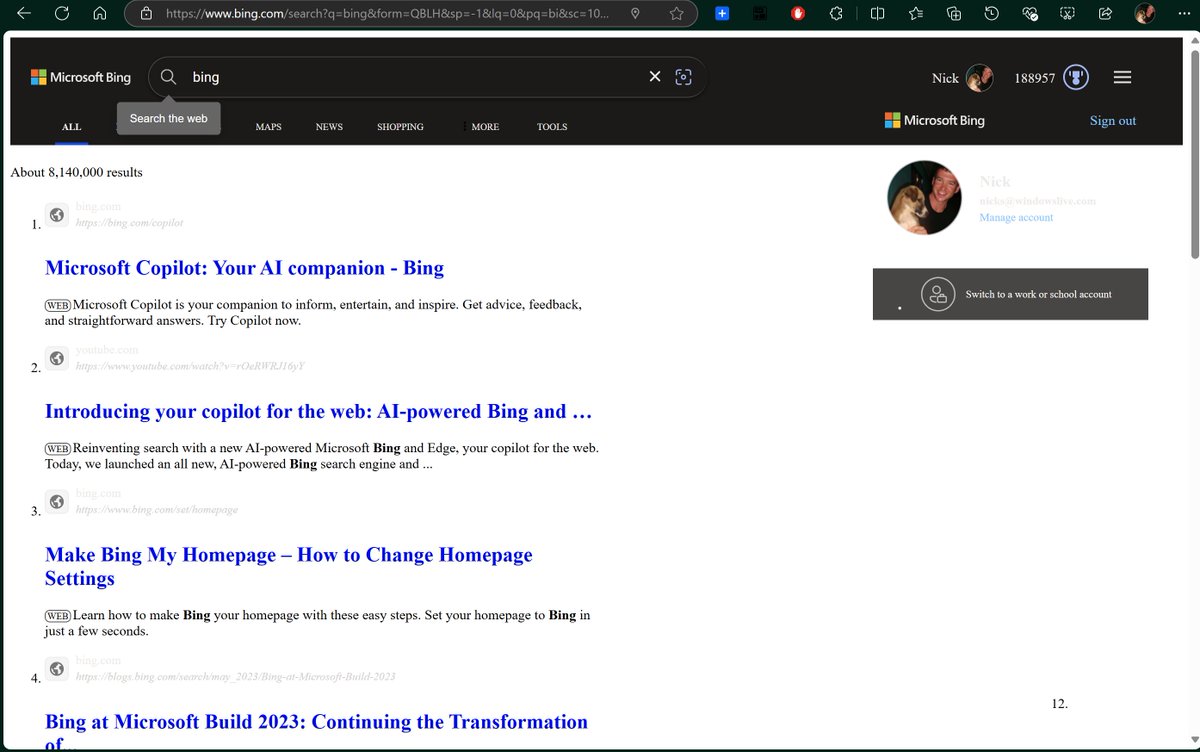This screenshot has height=752, width=1200.
Task: Click the Manage account link
Action: 1016,217
